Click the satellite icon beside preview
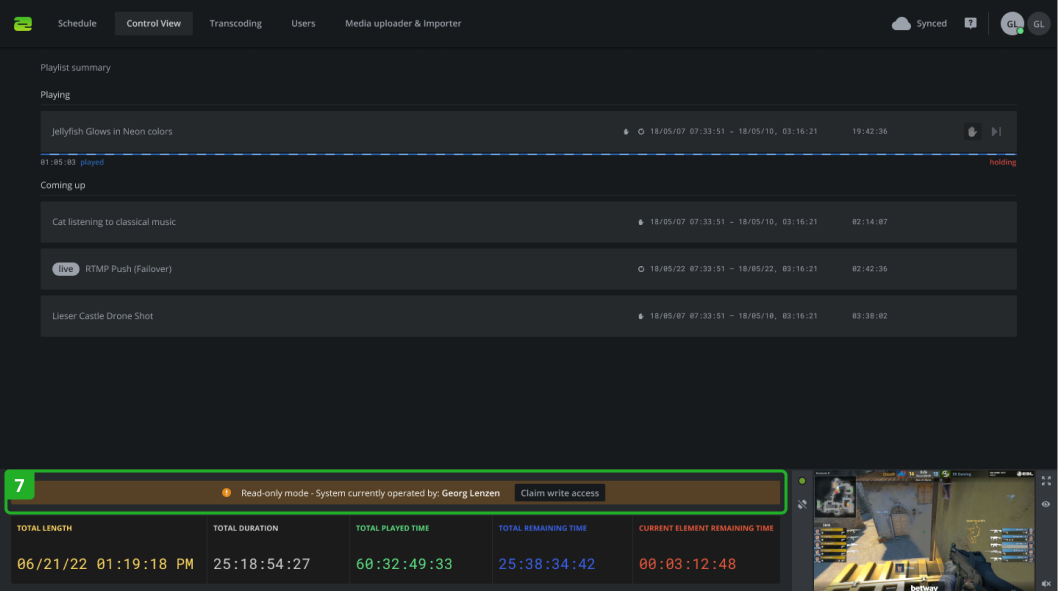Image resolution: width=1058 pixels, height=591 pixels. pos(802,504)
